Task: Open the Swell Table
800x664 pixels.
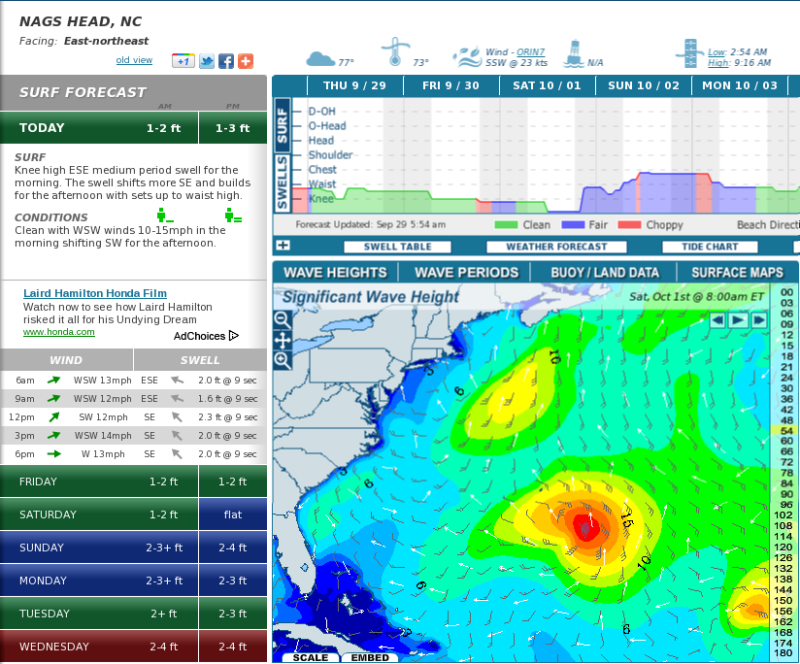Action: click(x=398, y=247)
